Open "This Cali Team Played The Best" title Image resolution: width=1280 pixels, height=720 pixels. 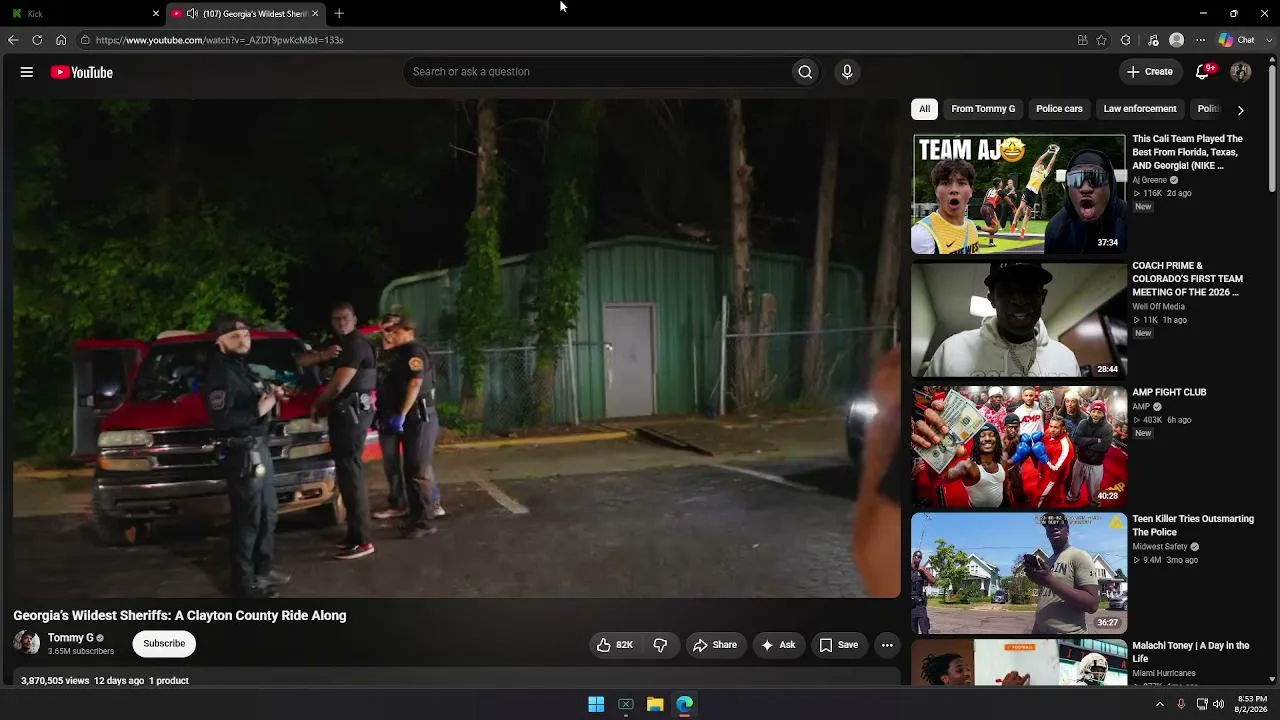[x=1188, y=152]
